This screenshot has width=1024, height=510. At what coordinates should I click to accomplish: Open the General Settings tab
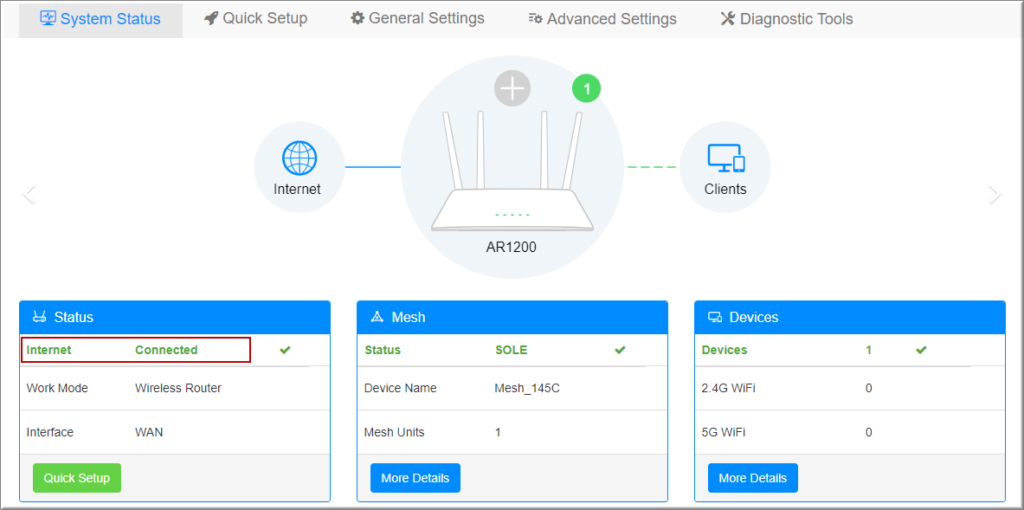pos(417,19)
